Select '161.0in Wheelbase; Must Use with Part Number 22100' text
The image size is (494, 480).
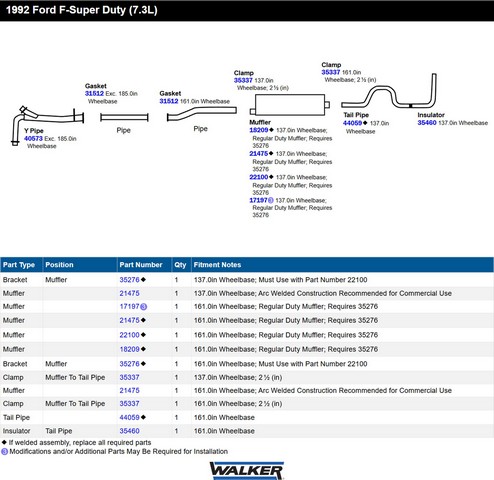point(280,364)
